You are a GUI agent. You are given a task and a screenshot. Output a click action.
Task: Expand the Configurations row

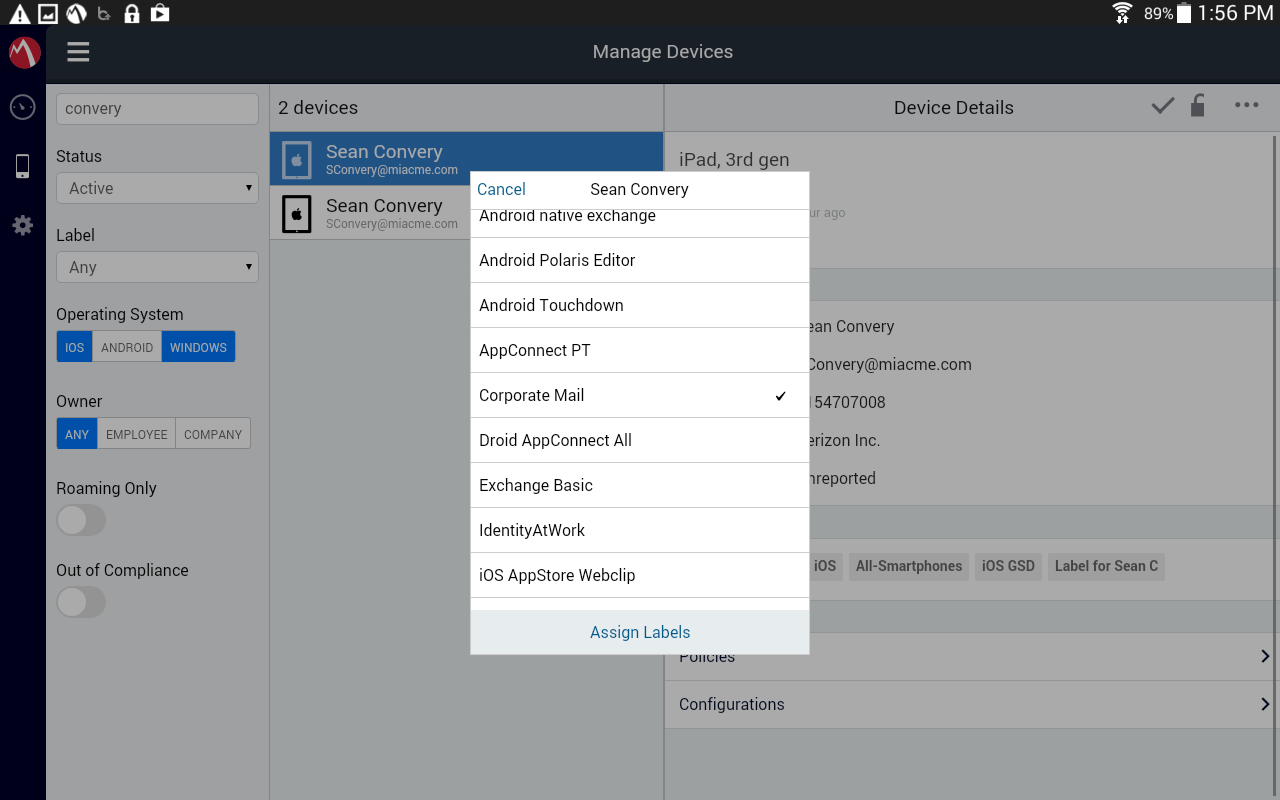[x=970, y=704]
